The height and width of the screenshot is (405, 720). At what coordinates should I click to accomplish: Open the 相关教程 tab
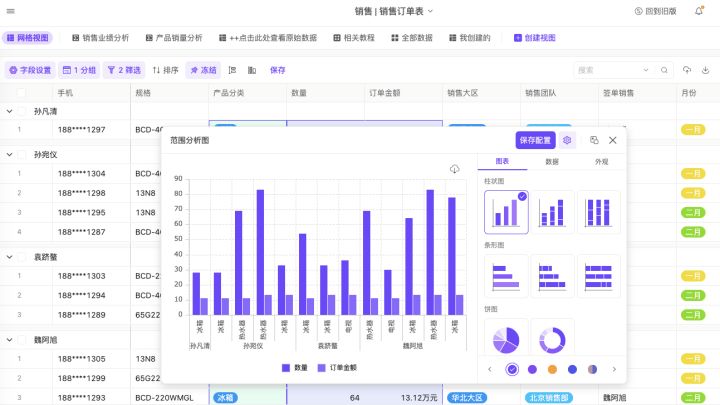[354, 38]
